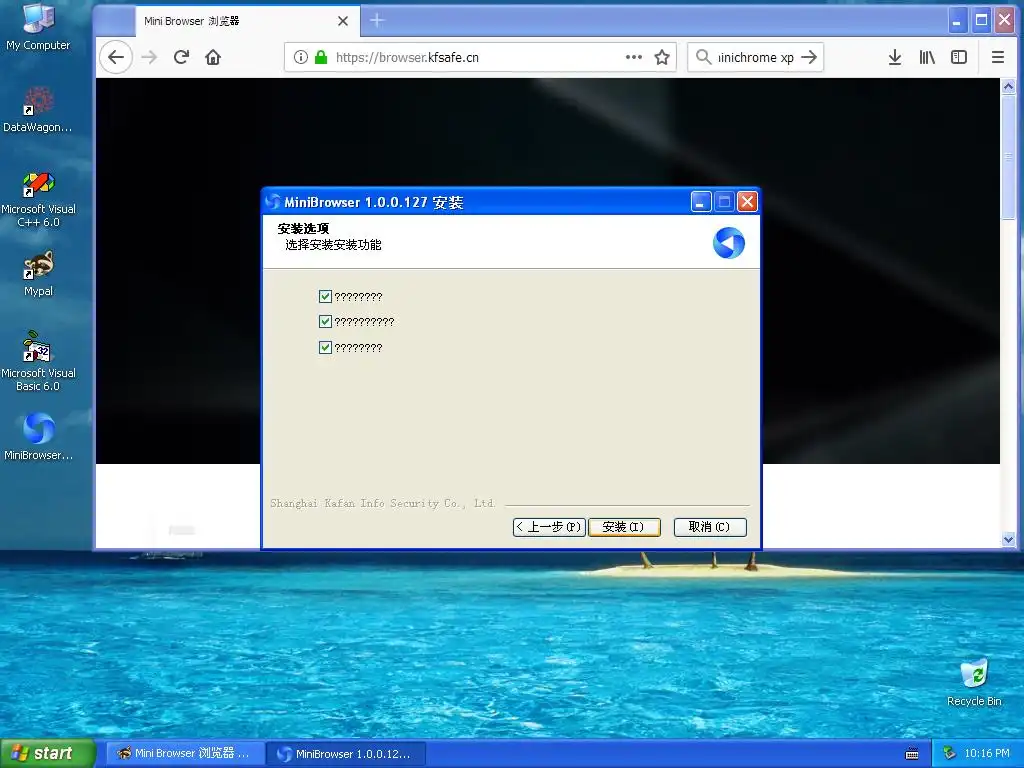Click the browser page scrollbar down arrow
Viewport: 1024px width, 768px height.
[x=1008, y=539]
